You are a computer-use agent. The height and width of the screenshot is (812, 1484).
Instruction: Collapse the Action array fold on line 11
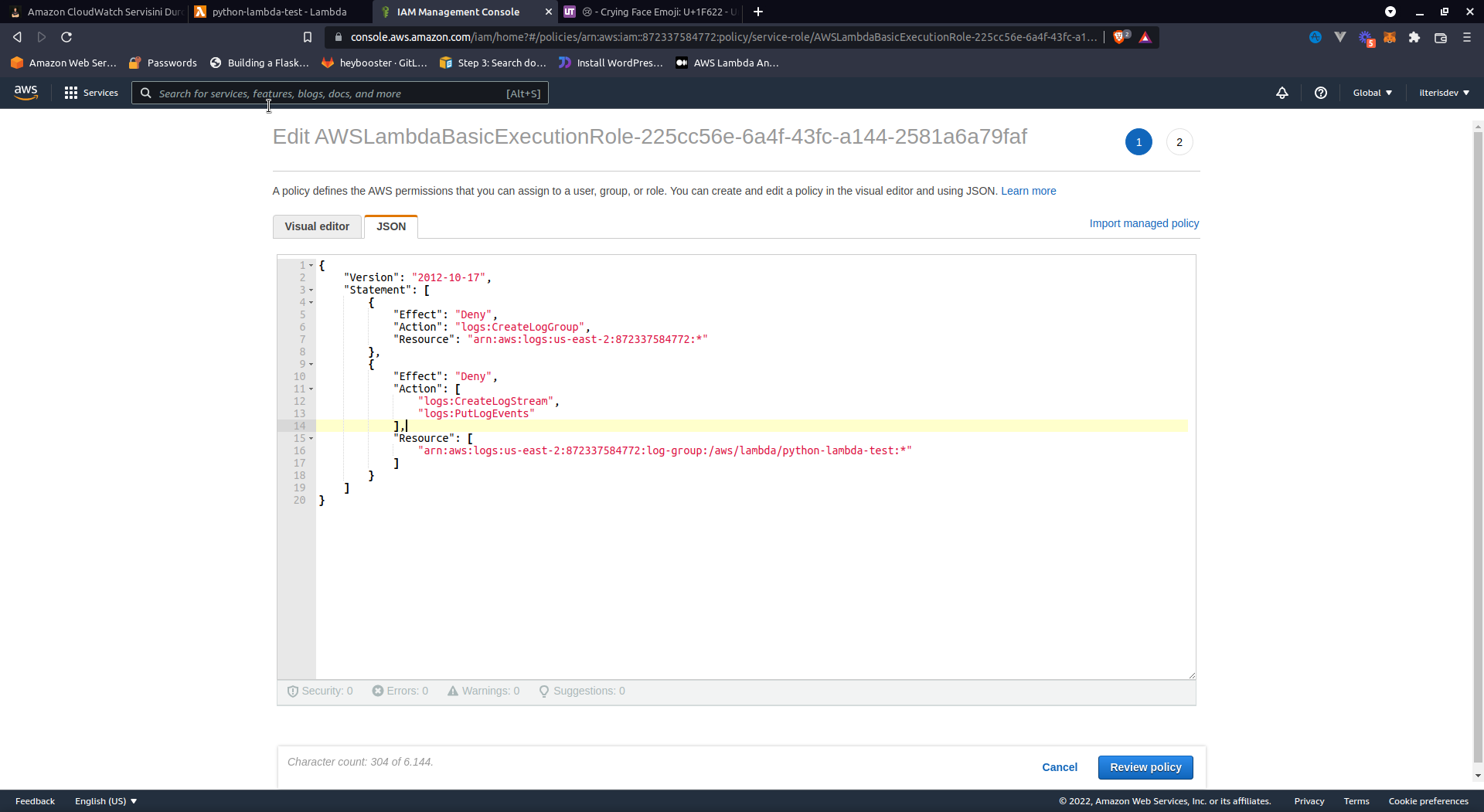pos(311,389)
